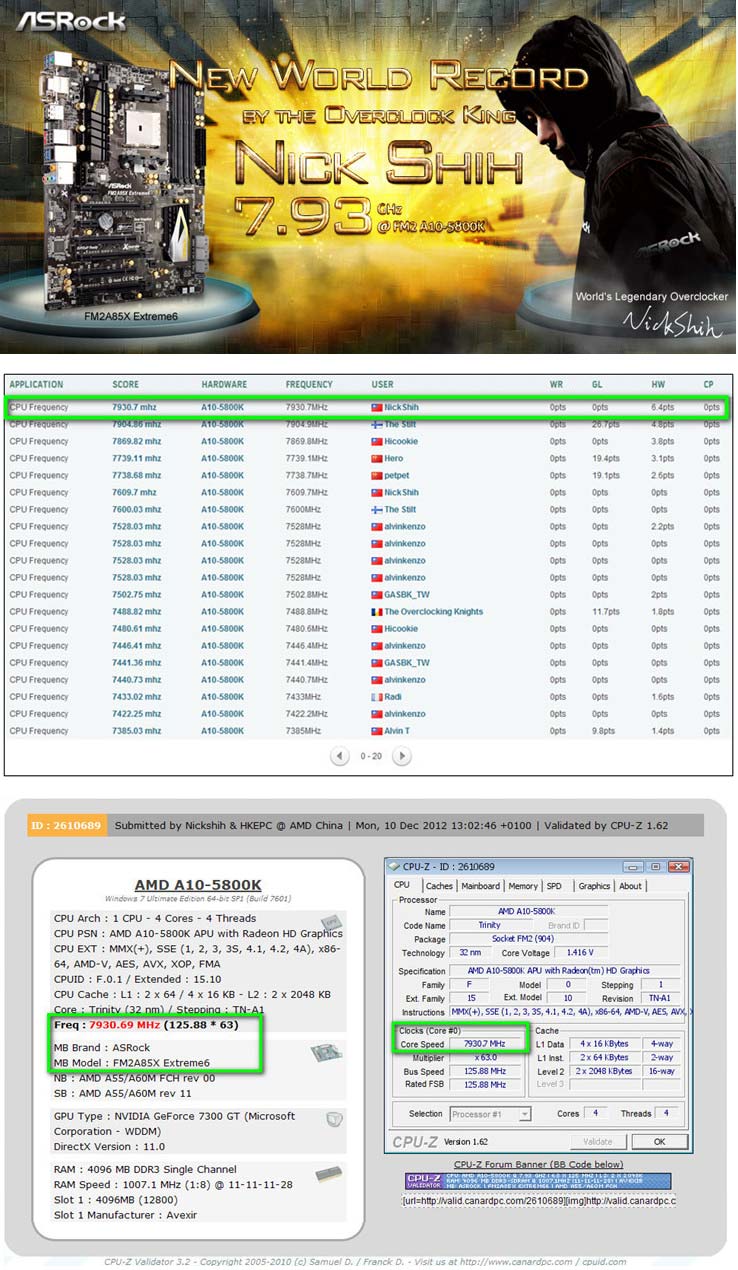The width and height of the screenshot is (738, 1270).
Task: Click the next page arrow below rankings
Action: click(401, 756)
